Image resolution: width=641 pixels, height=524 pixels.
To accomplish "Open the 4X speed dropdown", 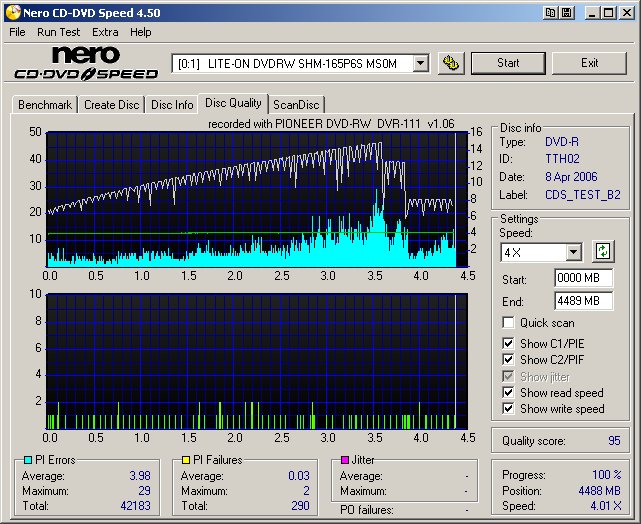I will (574, 252).
